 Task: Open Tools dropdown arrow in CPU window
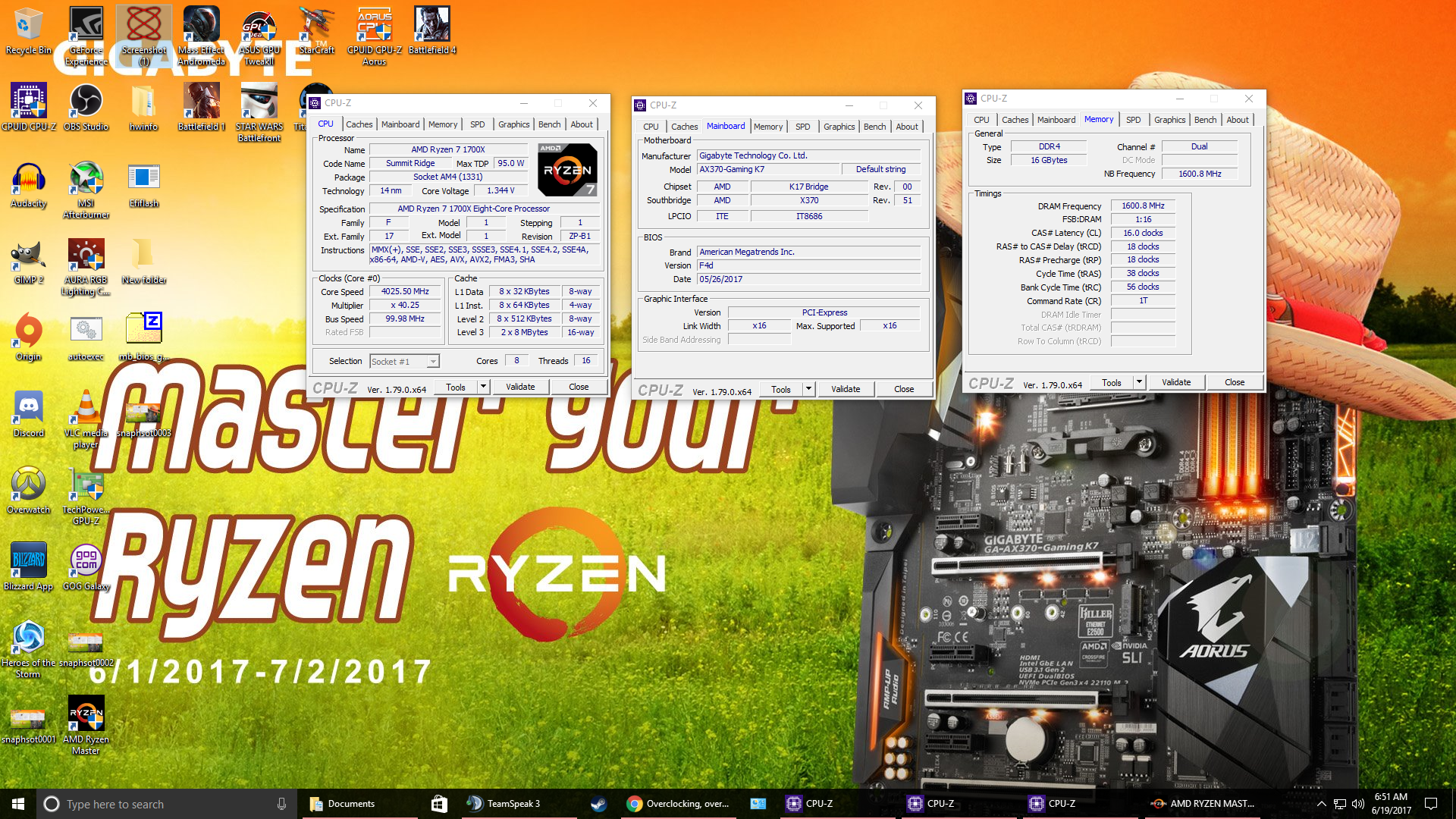pos(483,387)
